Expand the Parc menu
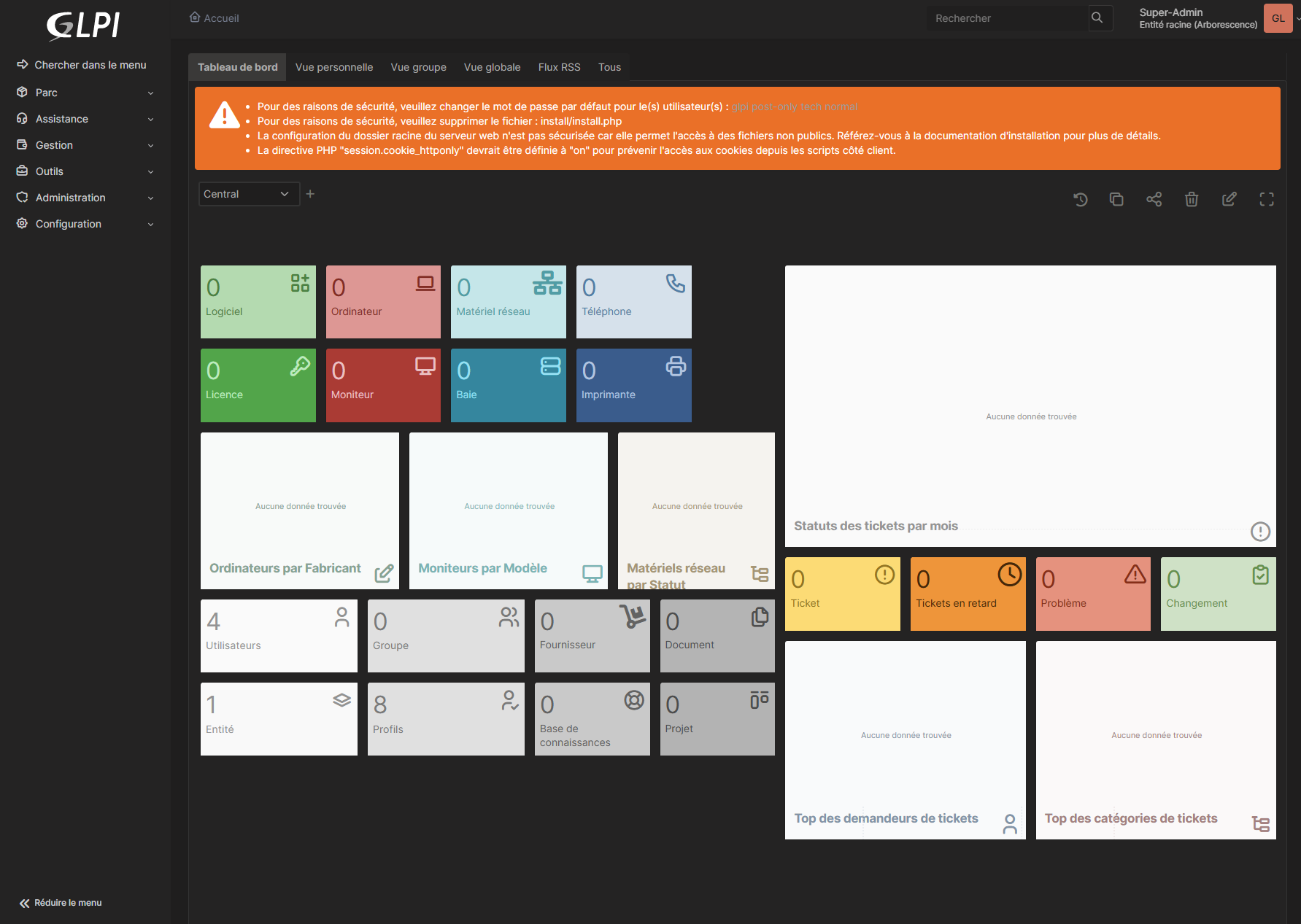Viewport: 1301px width, 924px height. tap(85, 93)
